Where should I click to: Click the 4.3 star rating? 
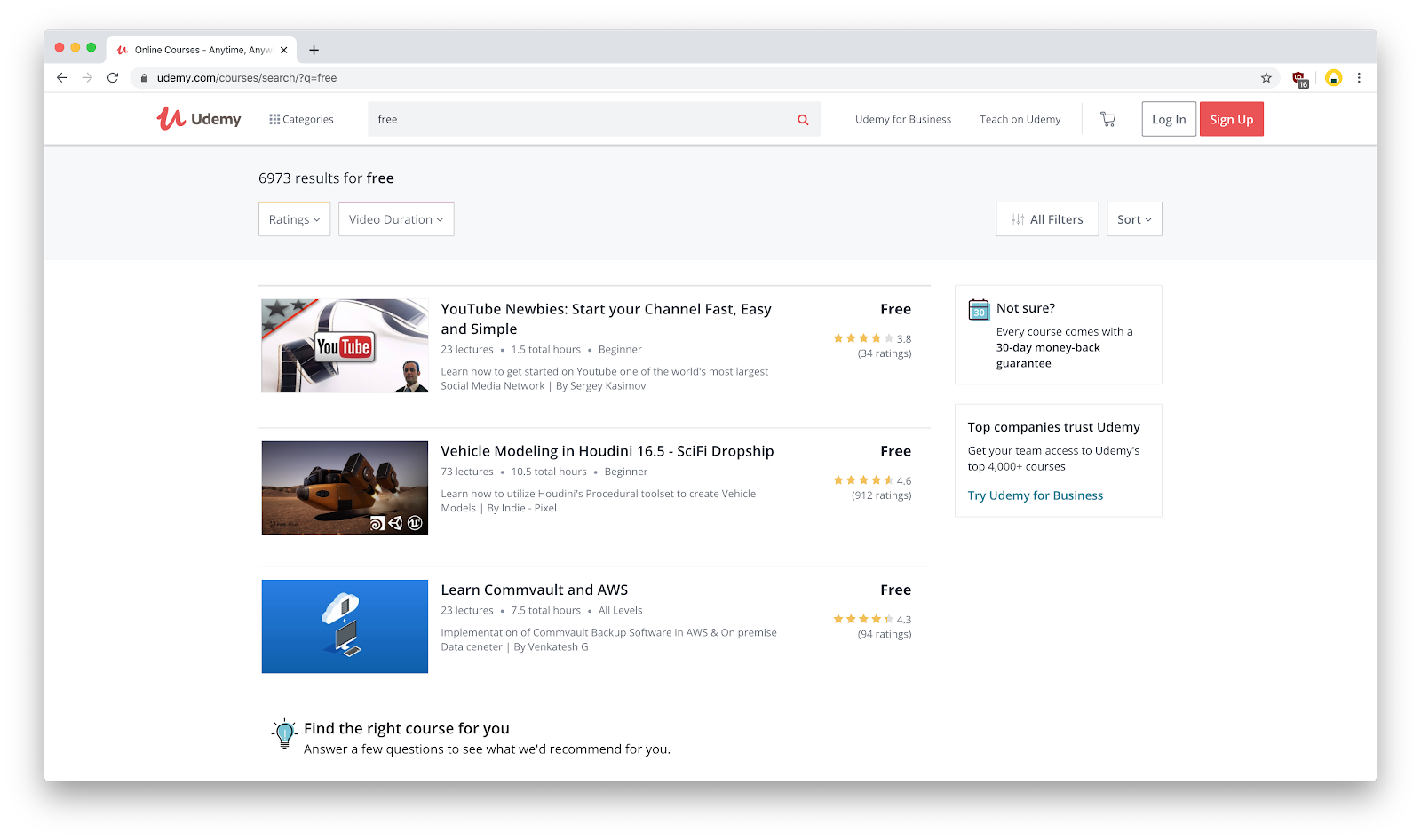[872, 619]
